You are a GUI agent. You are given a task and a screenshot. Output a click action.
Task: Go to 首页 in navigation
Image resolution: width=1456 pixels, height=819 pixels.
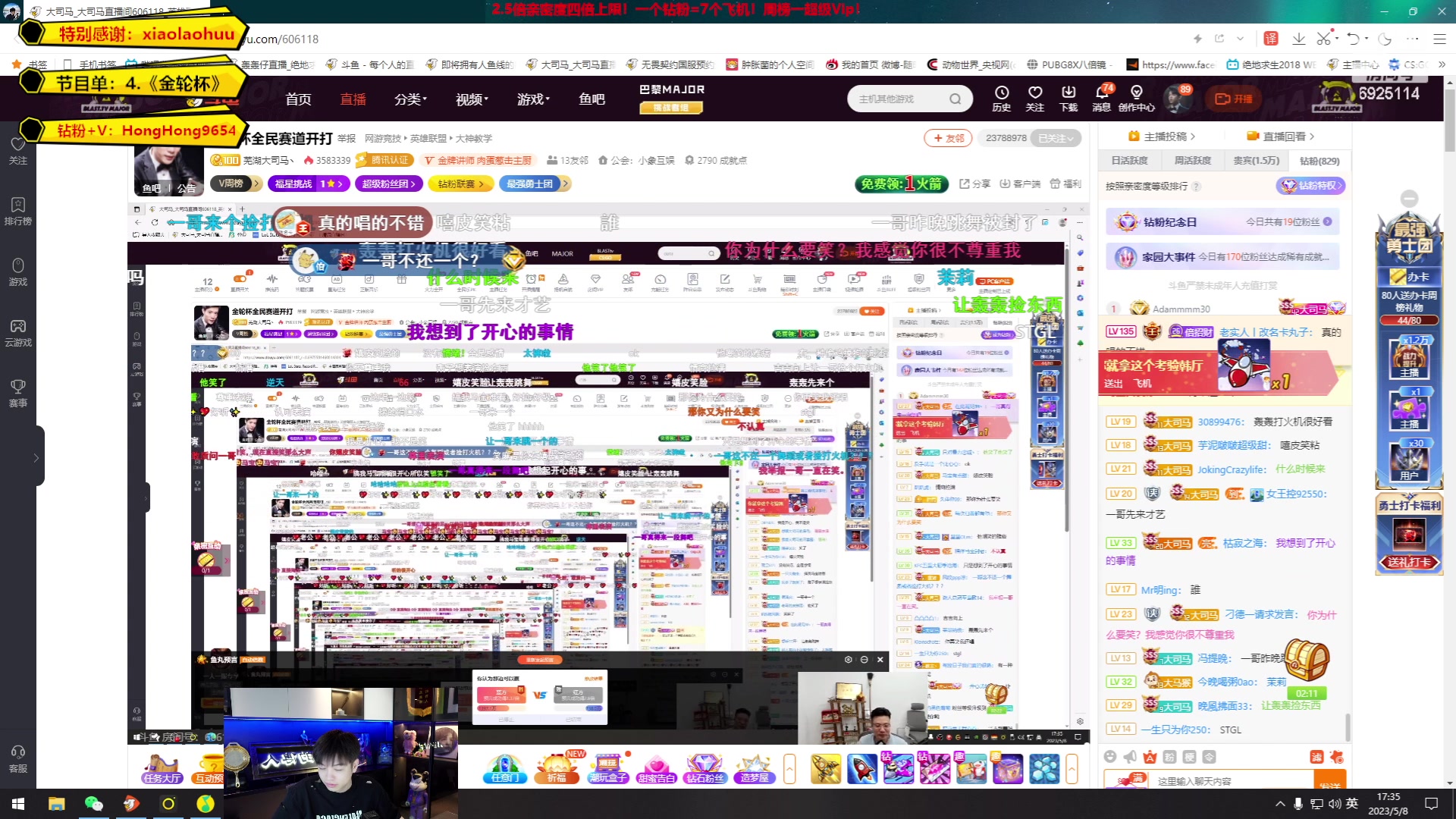[x=299, y=99]
